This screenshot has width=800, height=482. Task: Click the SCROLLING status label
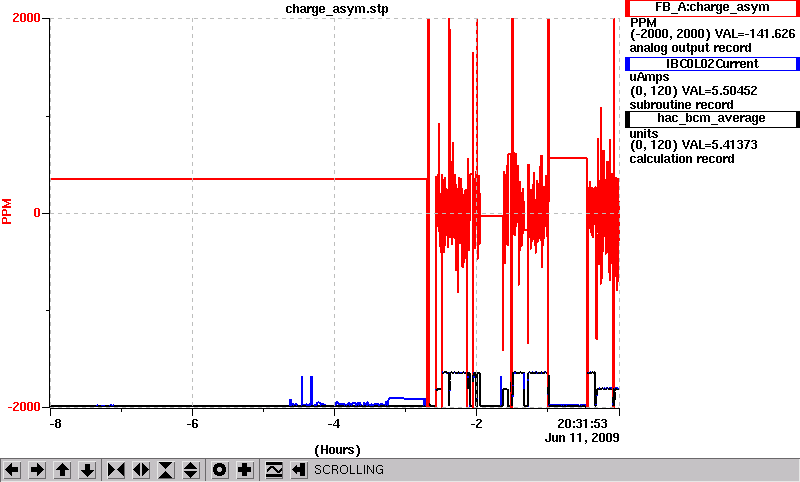[x=349, y=470]
